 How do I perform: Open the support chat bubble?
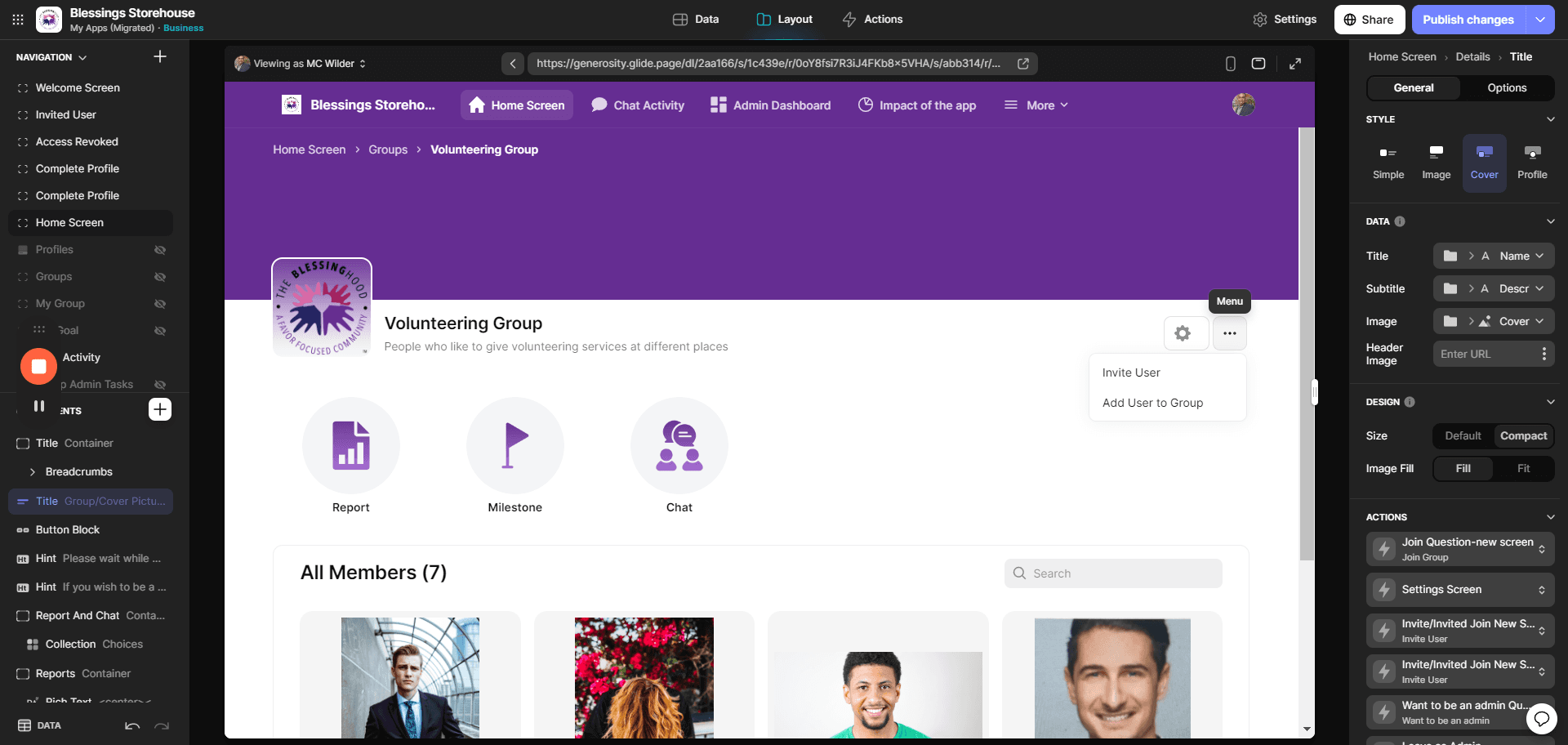(1542, 718)
